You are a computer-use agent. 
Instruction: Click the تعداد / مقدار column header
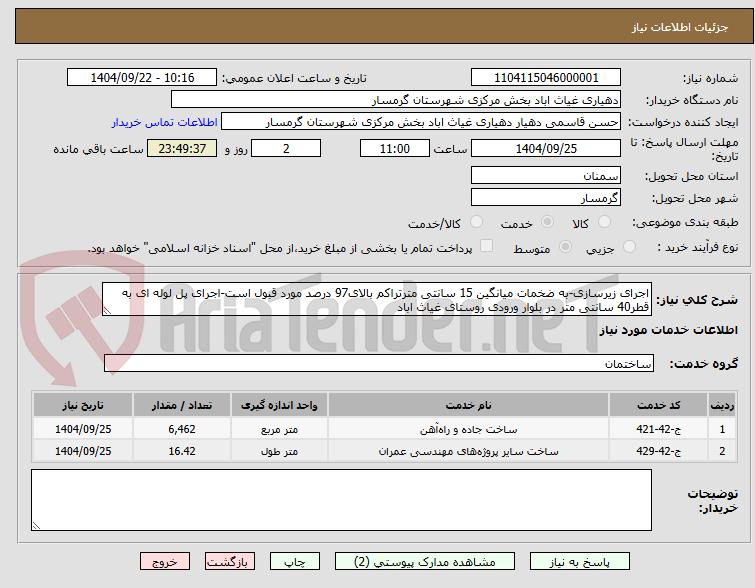182,405
